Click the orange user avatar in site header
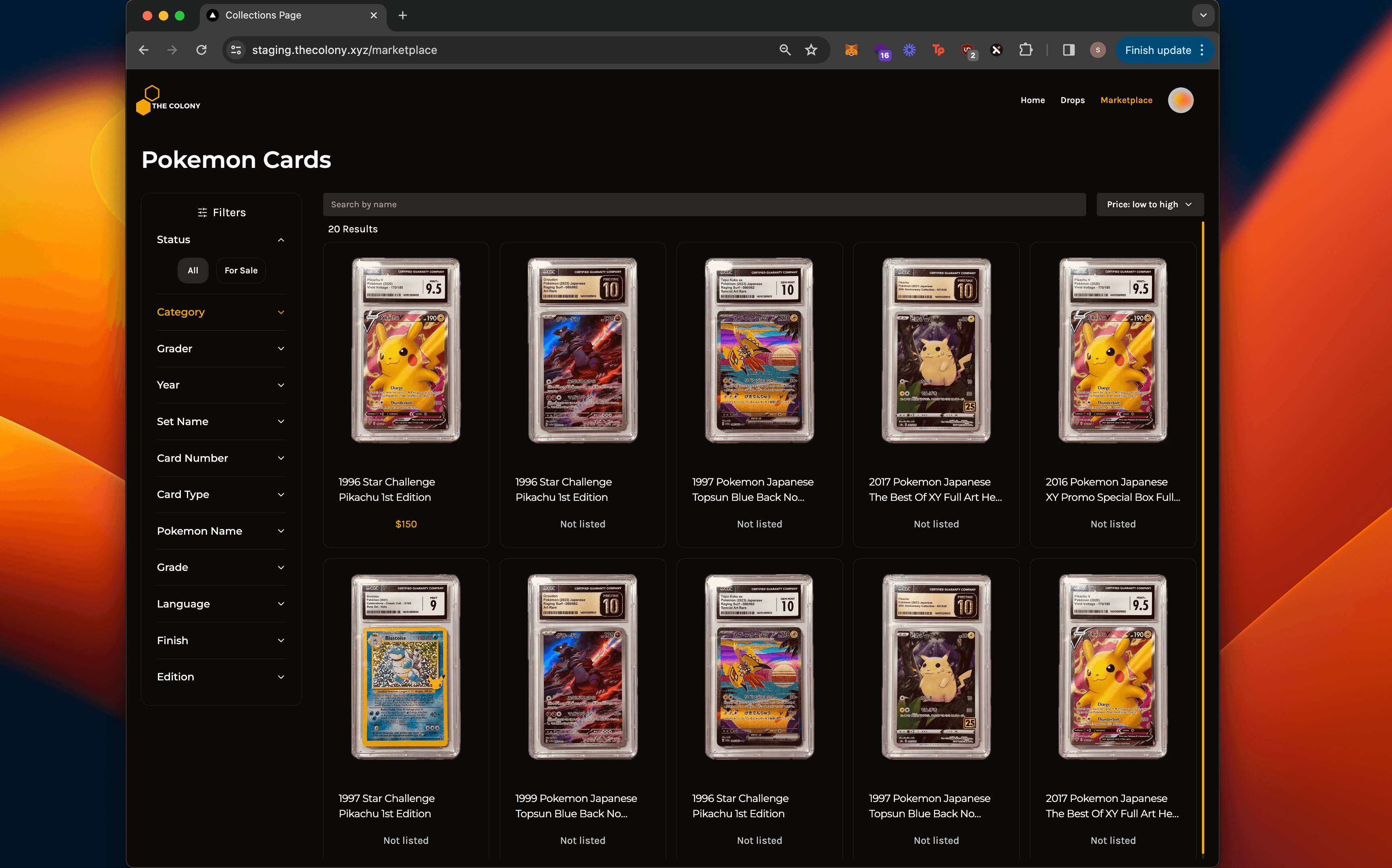 [x=1181, y=101]
